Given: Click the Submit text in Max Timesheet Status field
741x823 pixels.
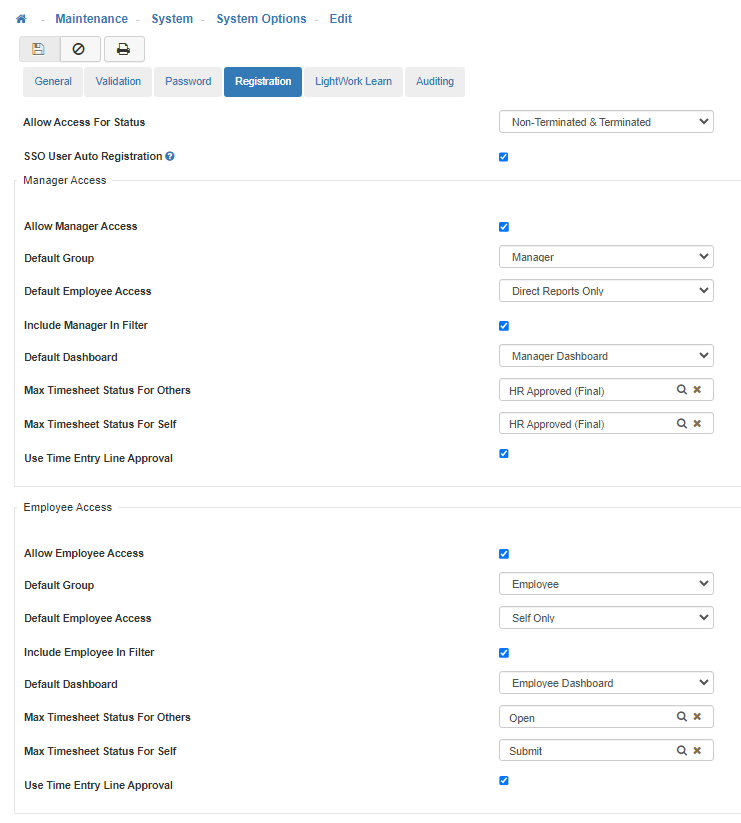Looking at the screenshot, I should (526, 751).
